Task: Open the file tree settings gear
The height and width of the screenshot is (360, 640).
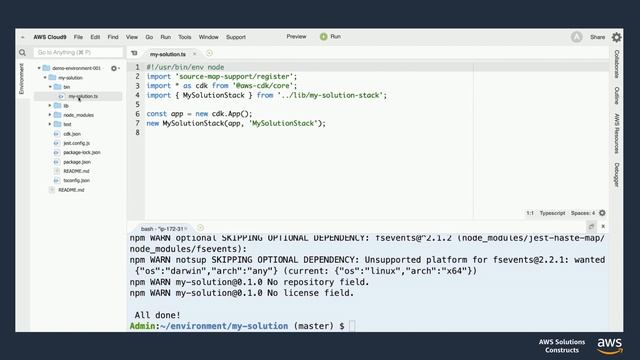Action: click(114, 68)
